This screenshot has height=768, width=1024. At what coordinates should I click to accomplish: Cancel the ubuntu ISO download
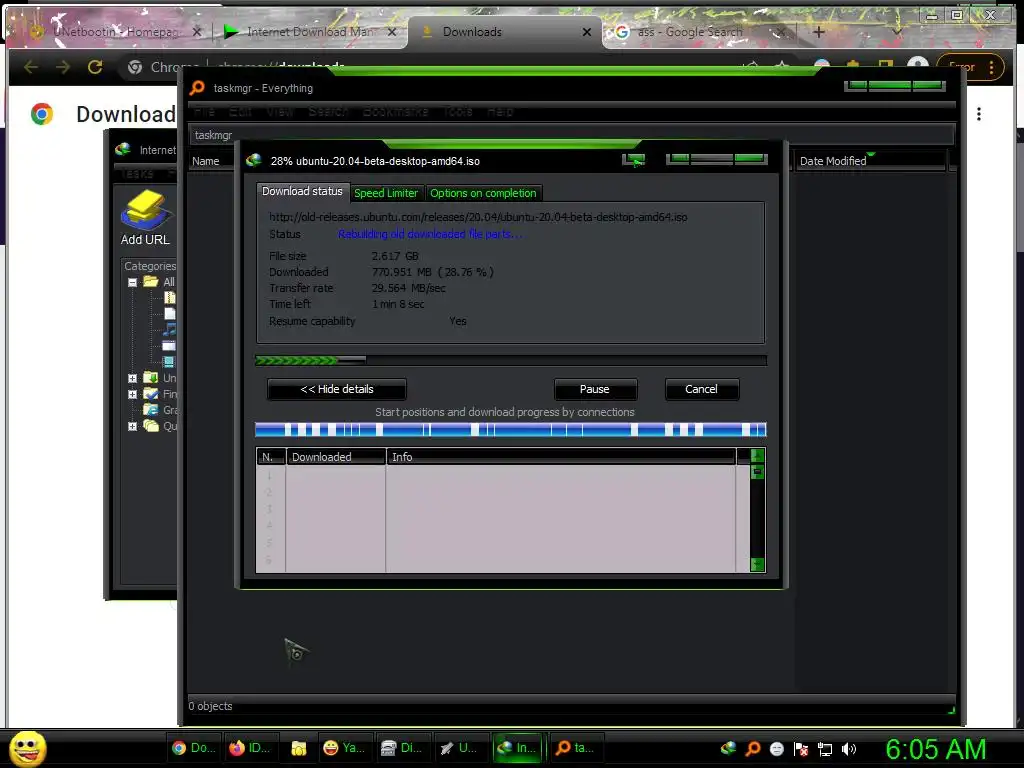(x=701, y=389)
